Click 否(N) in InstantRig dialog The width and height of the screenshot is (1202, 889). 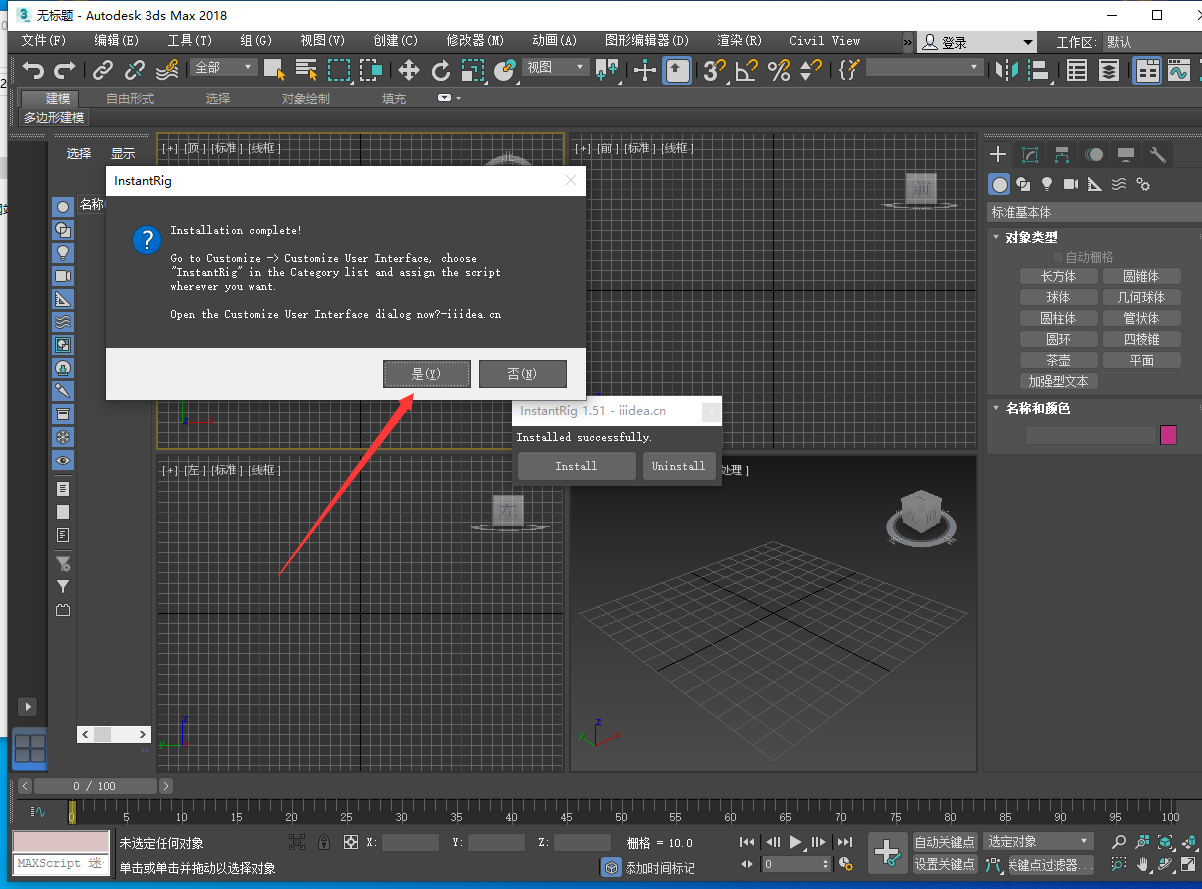pos(523,374)
